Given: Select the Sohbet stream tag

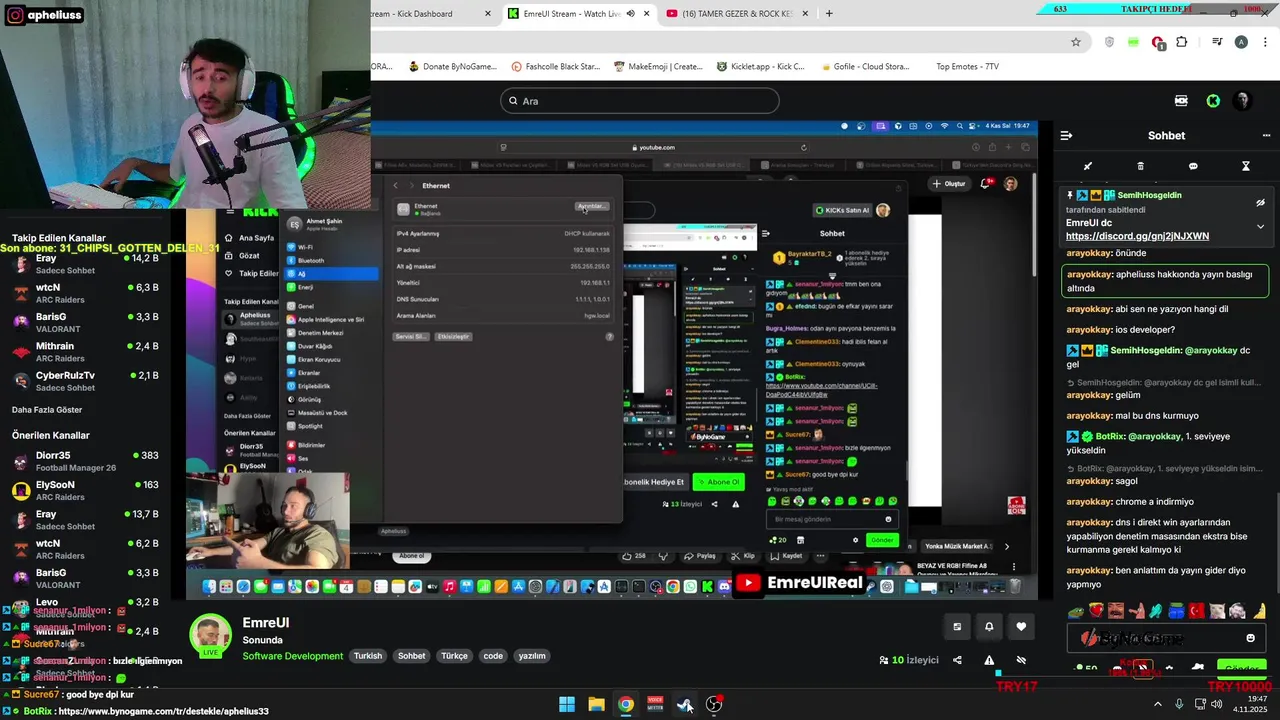Looking at the screenshot, I should coord(411,656).
